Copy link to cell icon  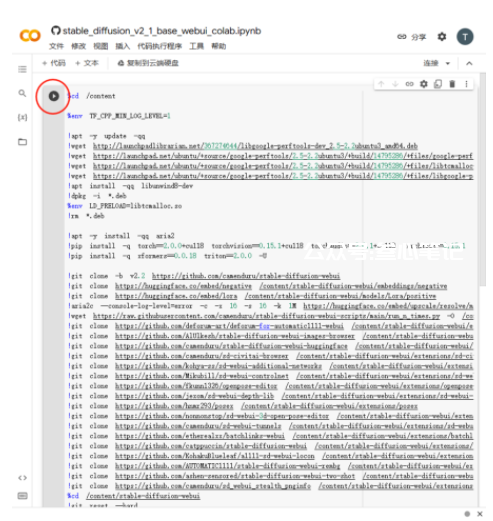409,84
